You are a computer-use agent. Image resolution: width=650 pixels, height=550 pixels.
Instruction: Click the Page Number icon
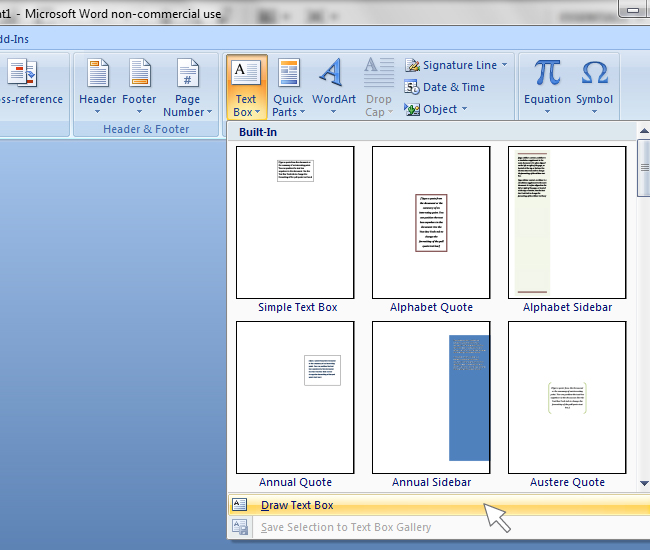click(x=188, y=73)
